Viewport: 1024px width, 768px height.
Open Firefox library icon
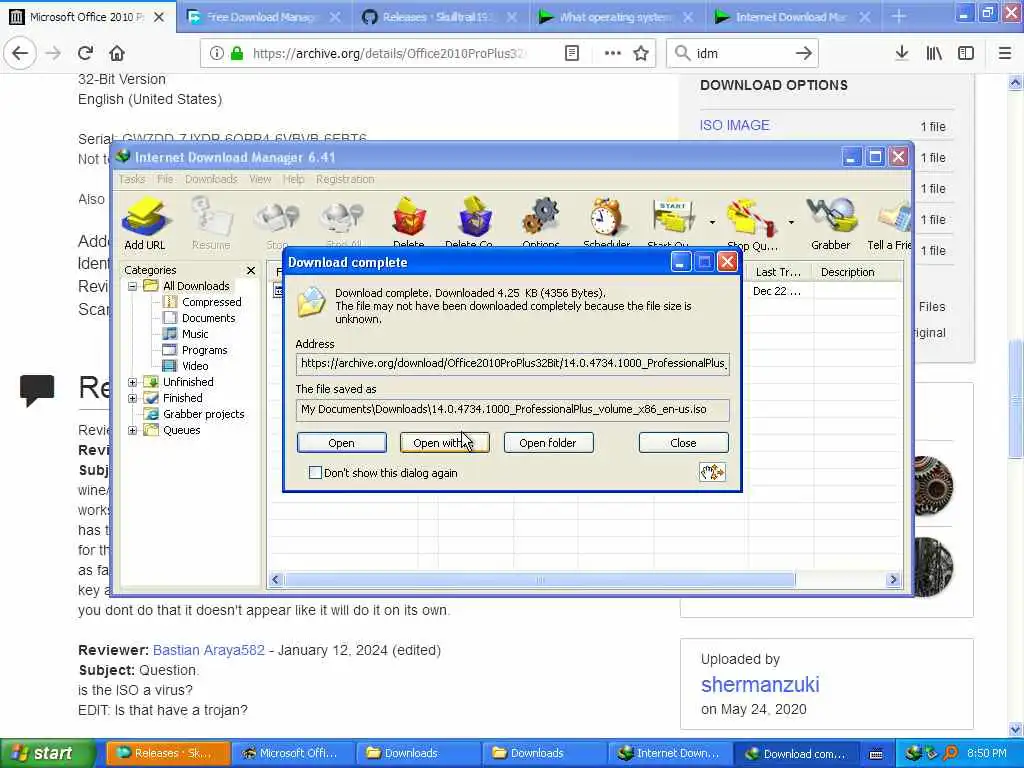pyautogui.click(x=934, y=54)
